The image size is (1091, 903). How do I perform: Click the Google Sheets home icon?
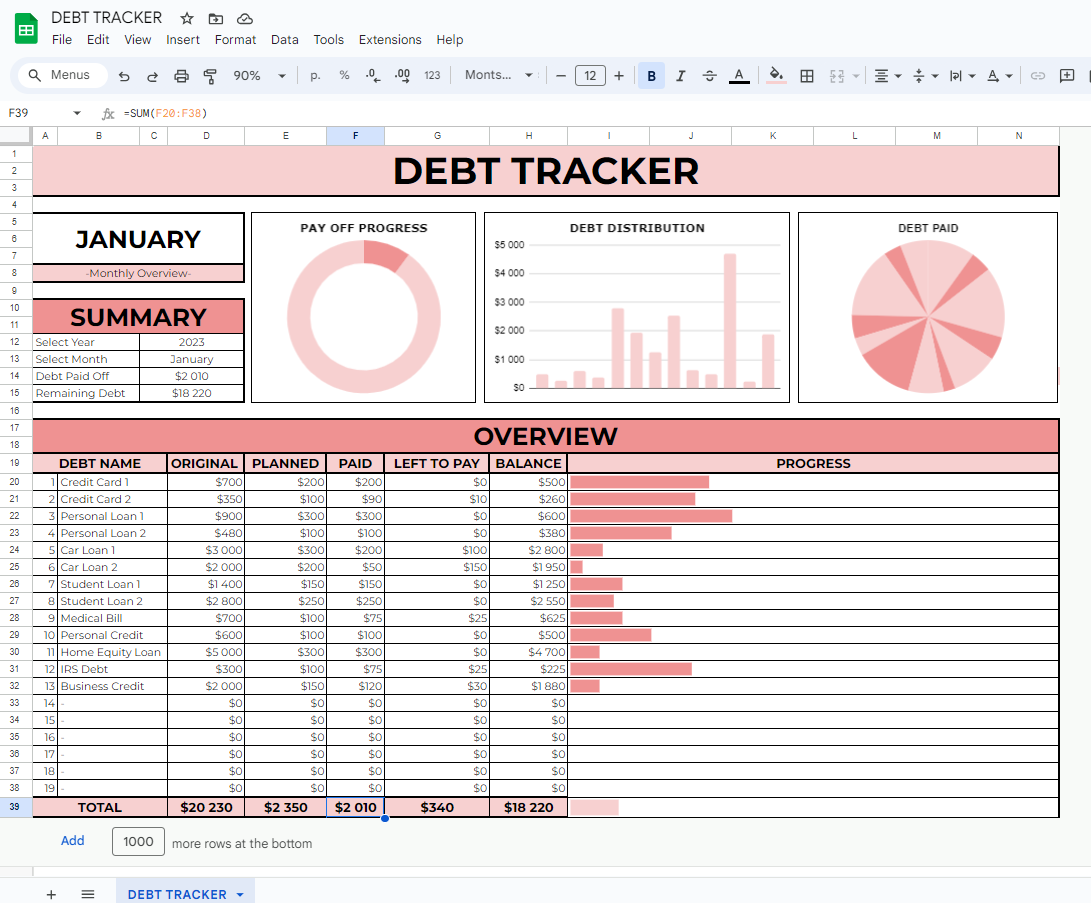click(26, 29)
